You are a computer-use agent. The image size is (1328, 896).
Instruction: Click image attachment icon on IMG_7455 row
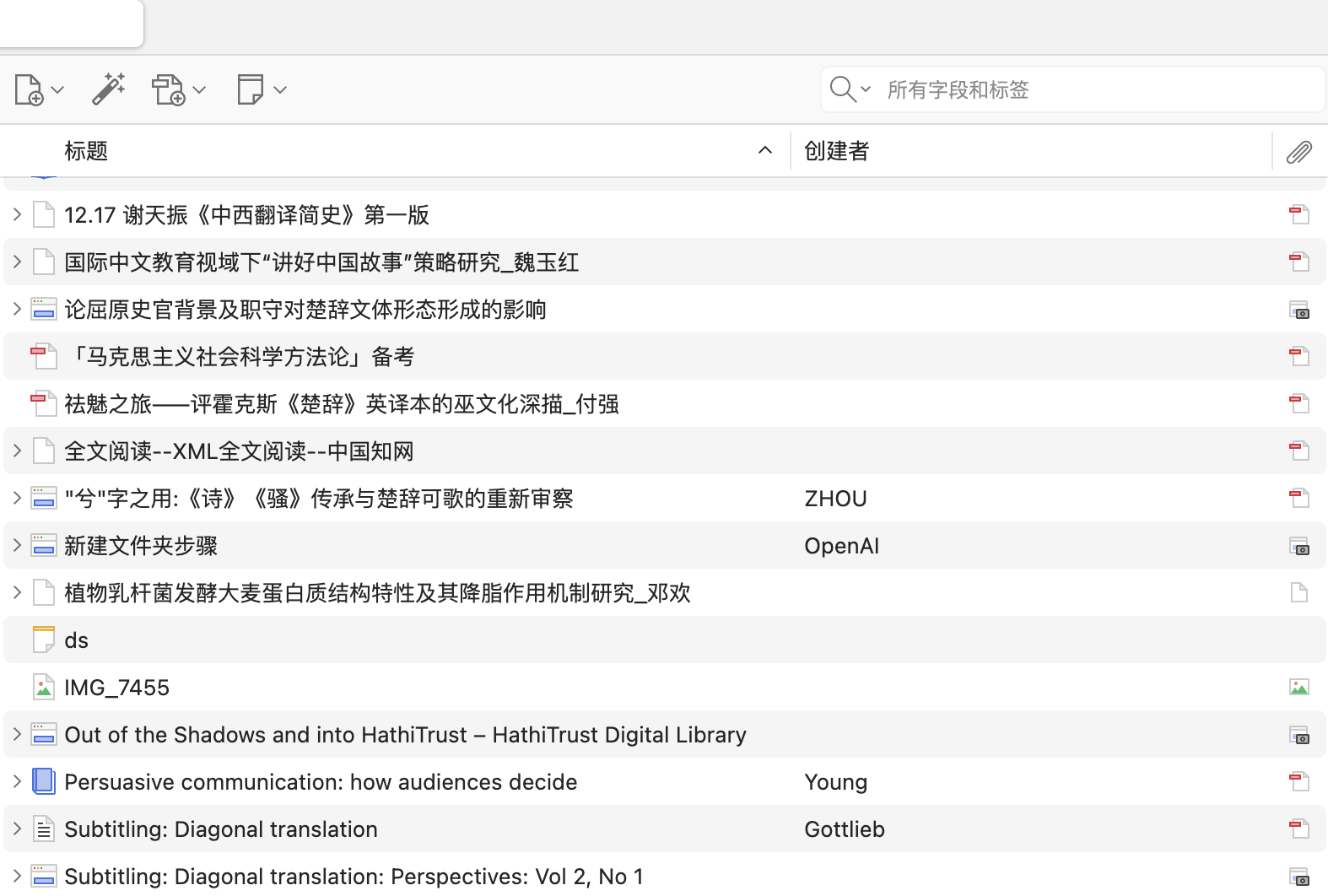tap(1298, 688)
